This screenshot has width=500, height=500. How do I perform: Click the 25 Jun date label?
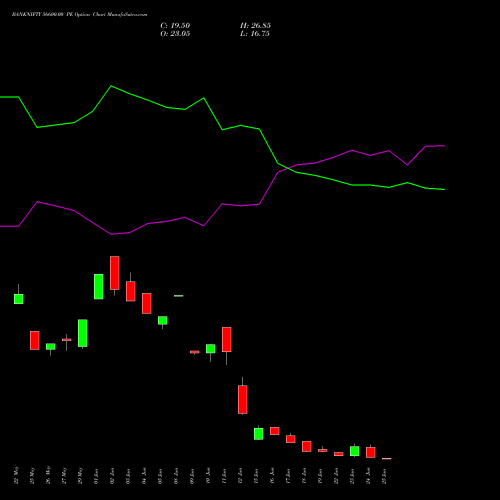[384, 476]
